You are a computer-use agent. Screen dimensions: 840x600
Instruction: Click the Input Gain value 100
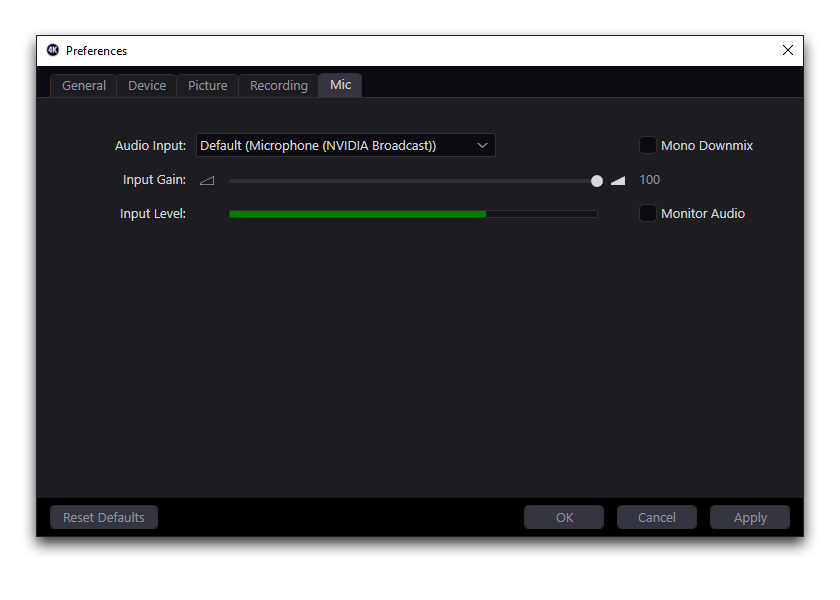[650, 181]
